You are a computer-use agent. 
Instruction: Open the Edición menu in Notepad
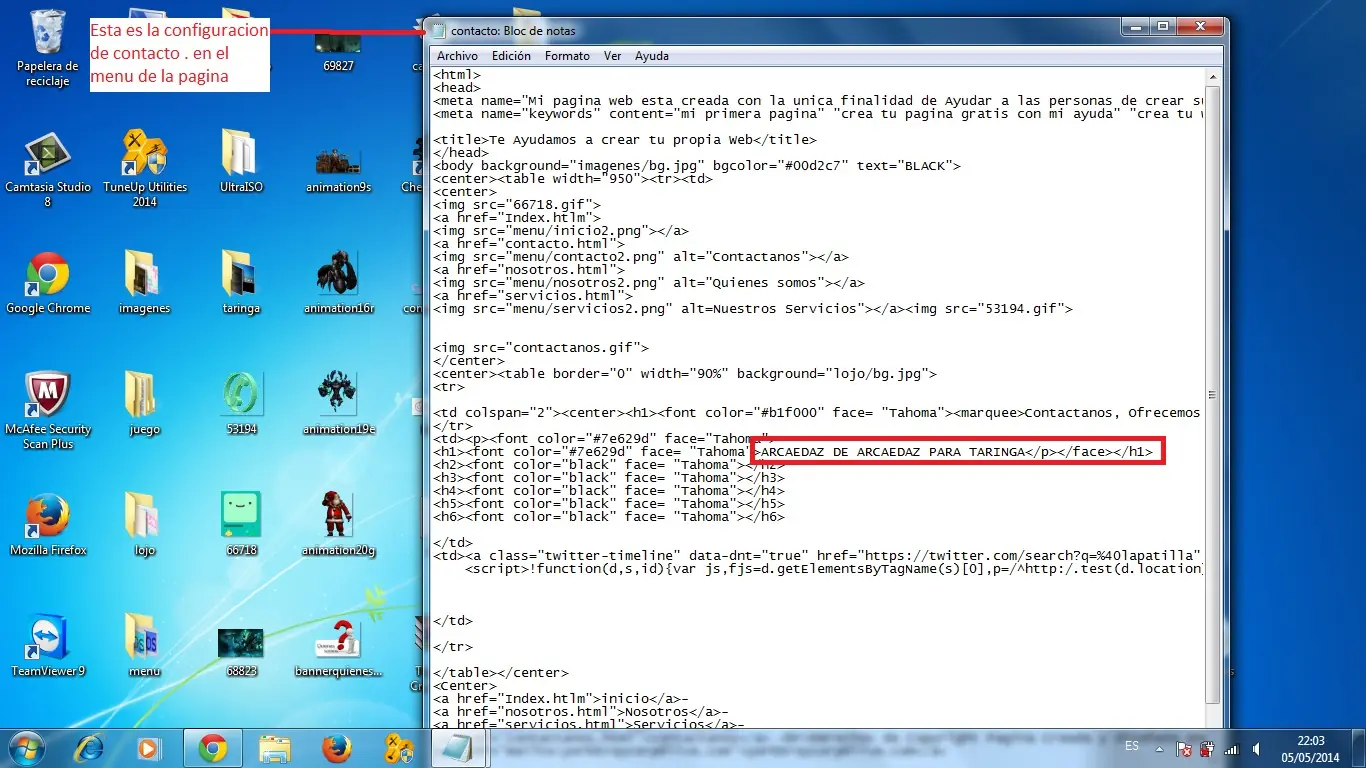[511, 56]
